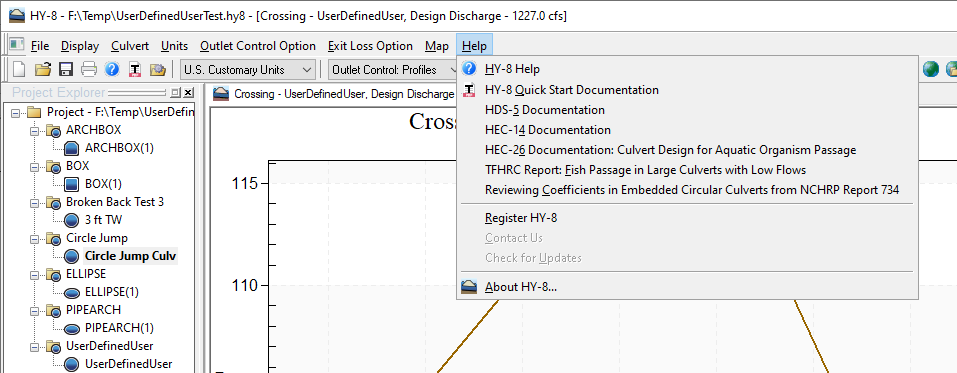This screenshot has width=957, height=373.
Task: Select the ELLIPSE(1) culvert icon
Action: tap(72, 292)
